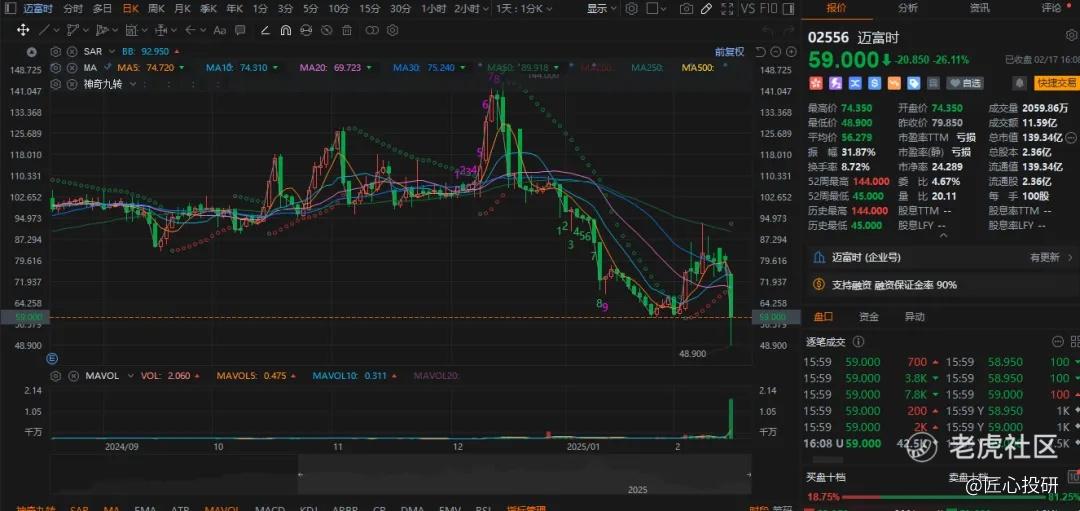Screen dimensions: 1080x511
Task: Click the 逐笔成交 info icon
Action: coord(858,342)
